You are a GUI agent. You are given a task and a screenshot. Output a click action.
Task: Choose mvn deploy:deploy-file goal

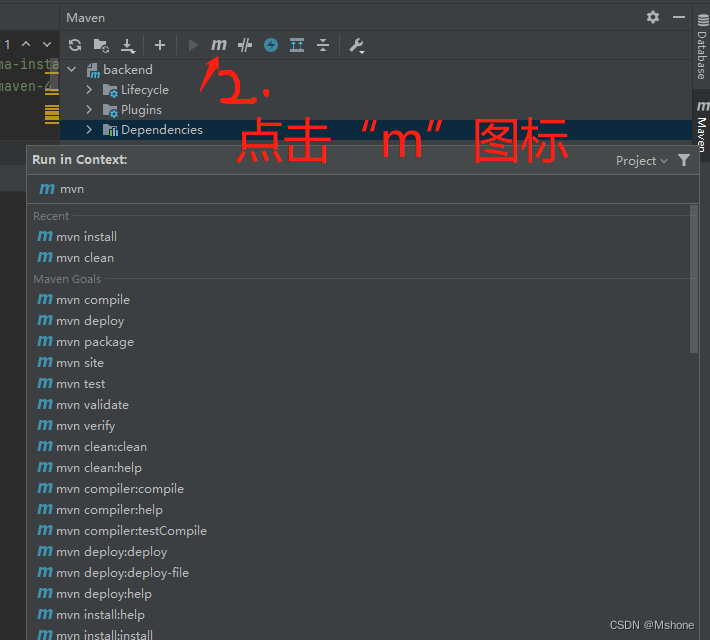113,573
